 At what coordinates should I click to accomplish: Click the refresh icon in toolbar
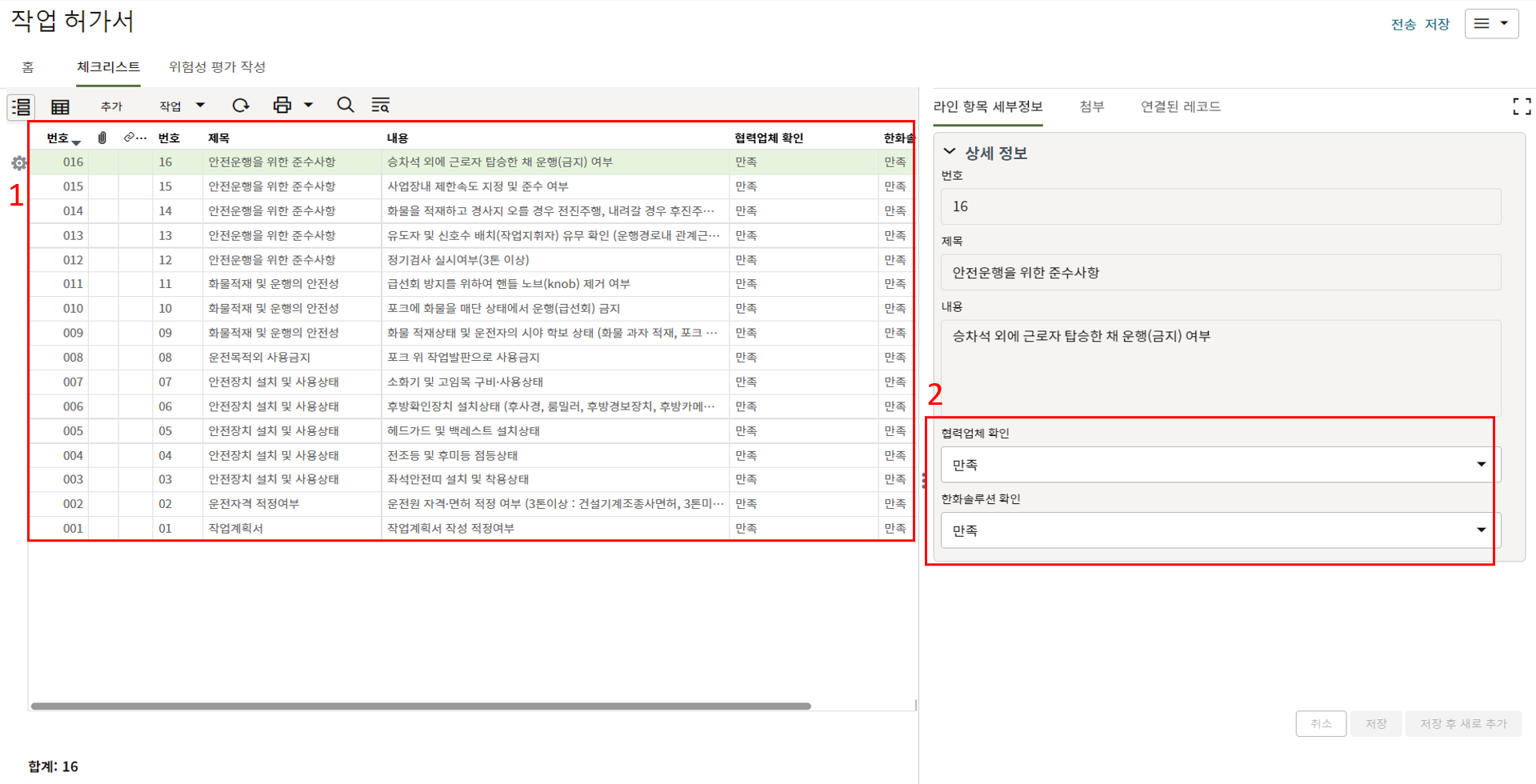click(x=240, y=106)
